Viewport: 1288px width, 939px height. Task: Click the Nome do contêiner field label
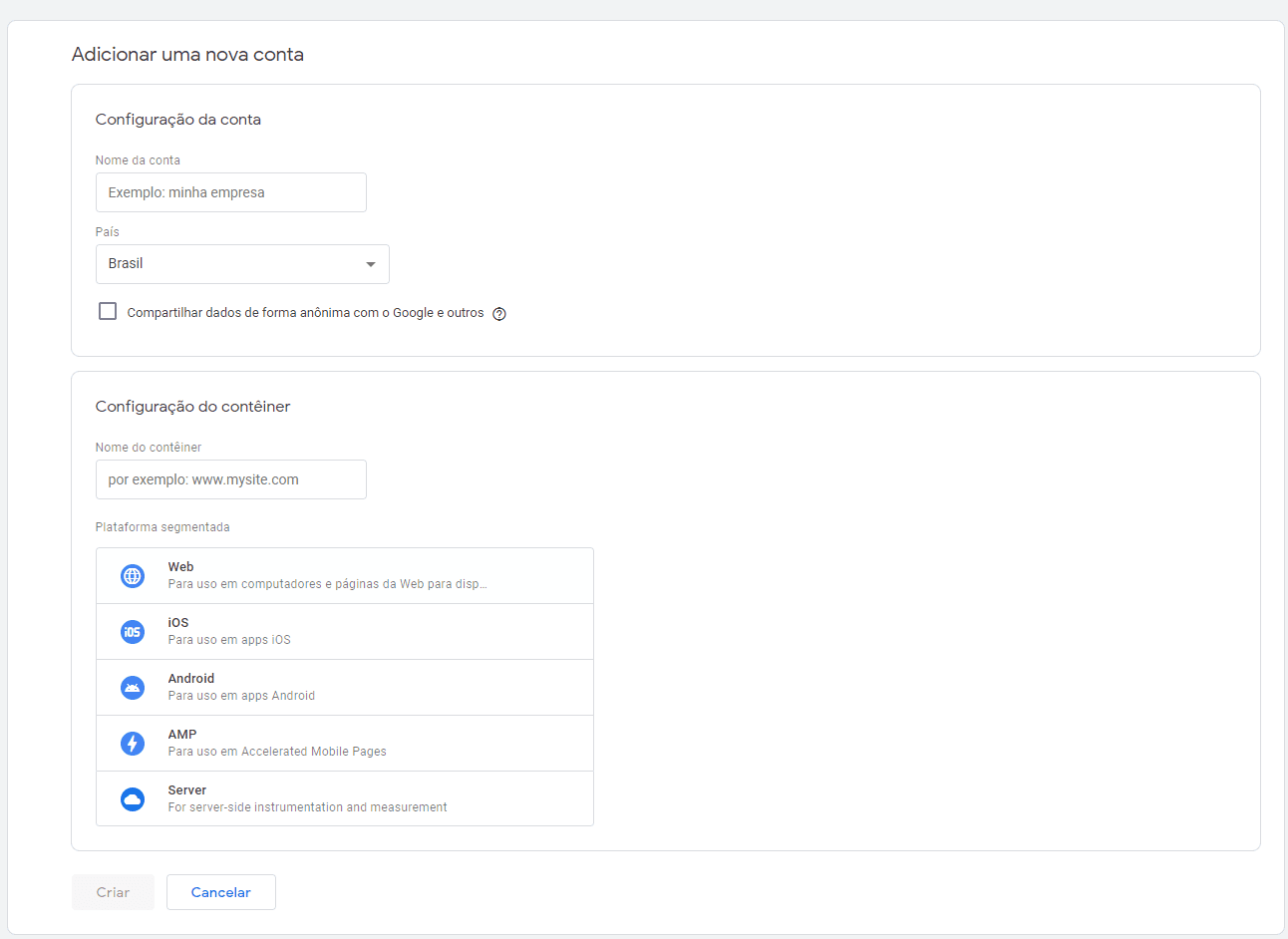pos(149,448)
